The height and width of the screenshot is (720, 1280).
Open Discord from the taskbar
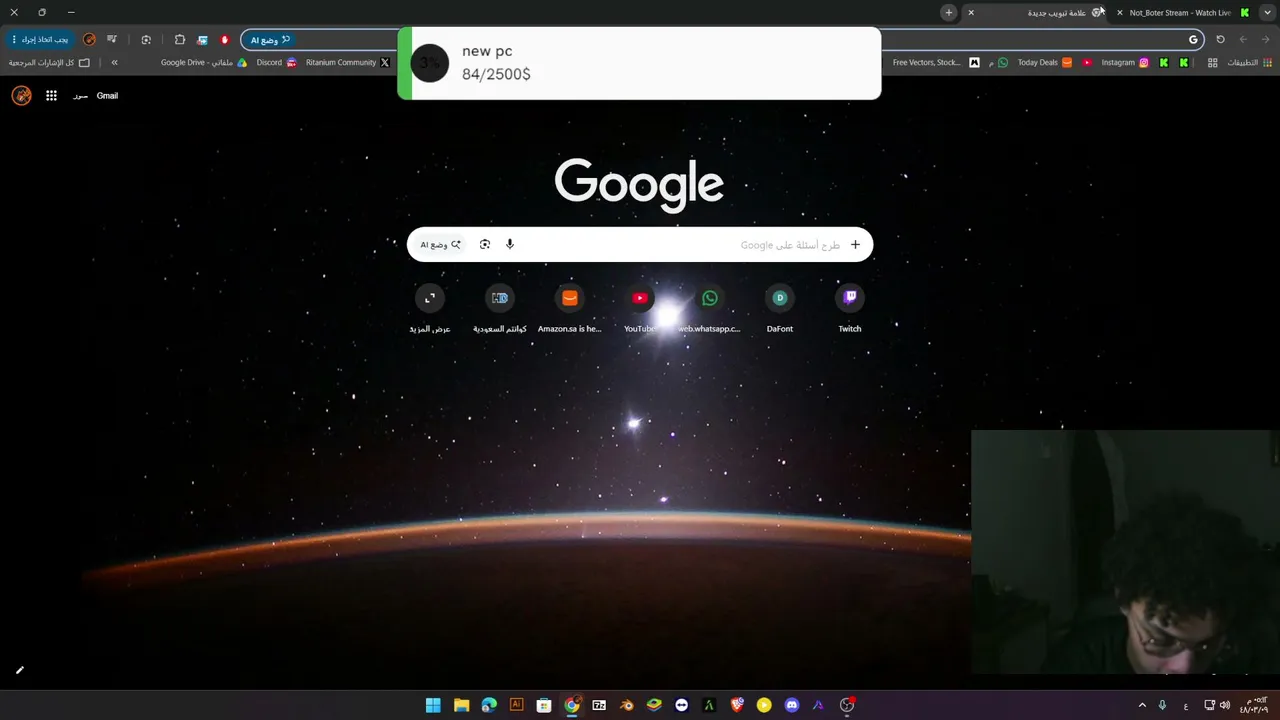[792, 705]
